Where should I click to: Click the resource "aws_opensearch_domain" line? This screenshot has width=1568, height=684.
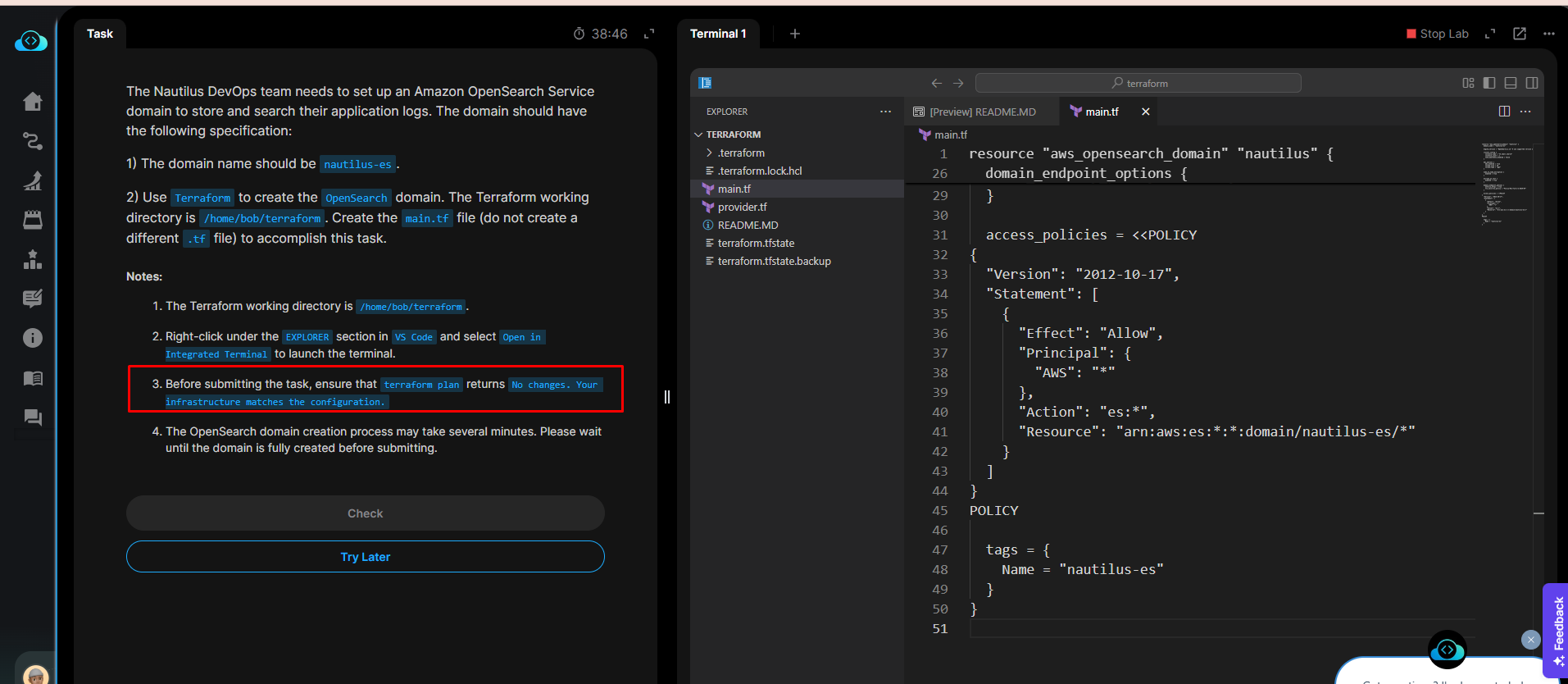1151,153
